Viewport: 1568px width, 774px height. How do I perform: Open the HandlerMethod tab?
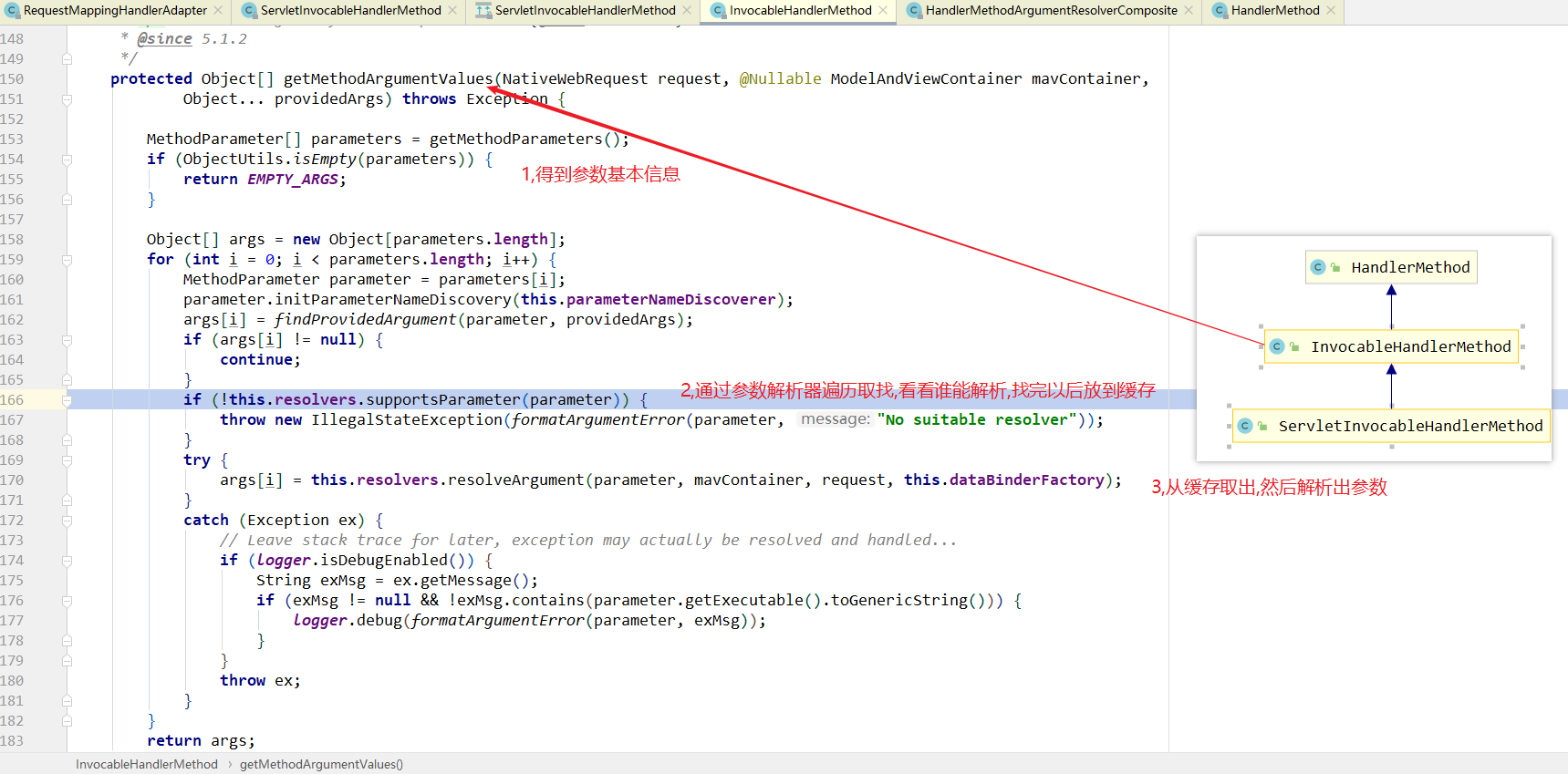(x=1274, y=11)
